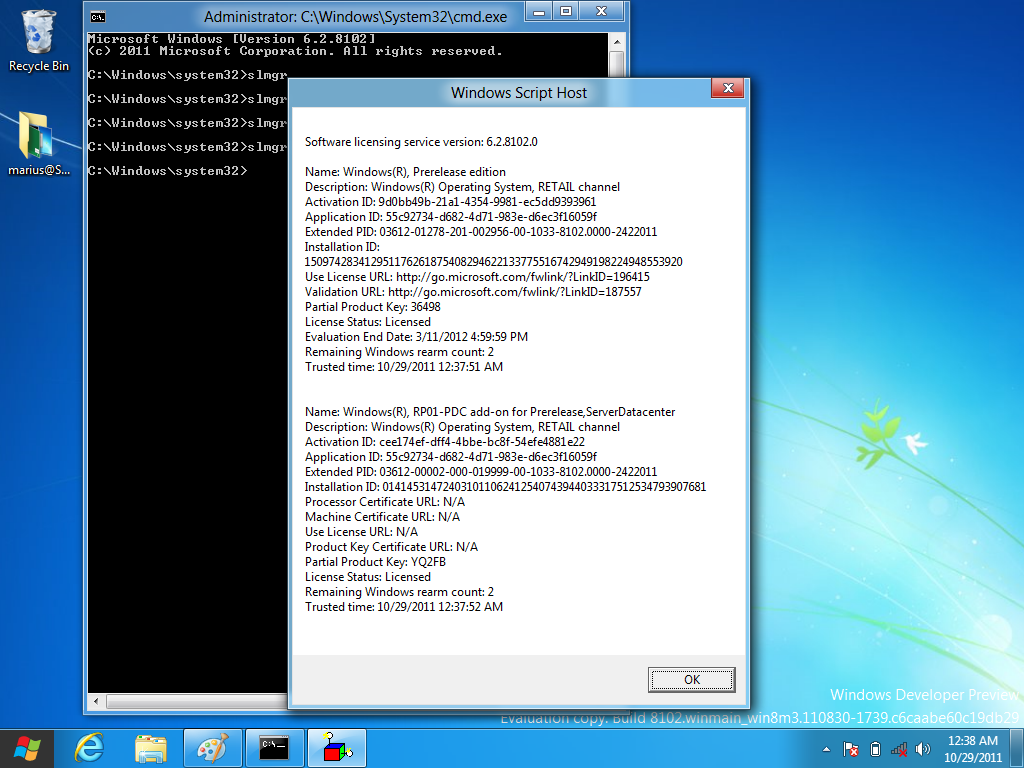Click the 'Microsoft Windows [Version 6.2.8102]' line
1024x768 pixels.
click(x=231, y=39)
